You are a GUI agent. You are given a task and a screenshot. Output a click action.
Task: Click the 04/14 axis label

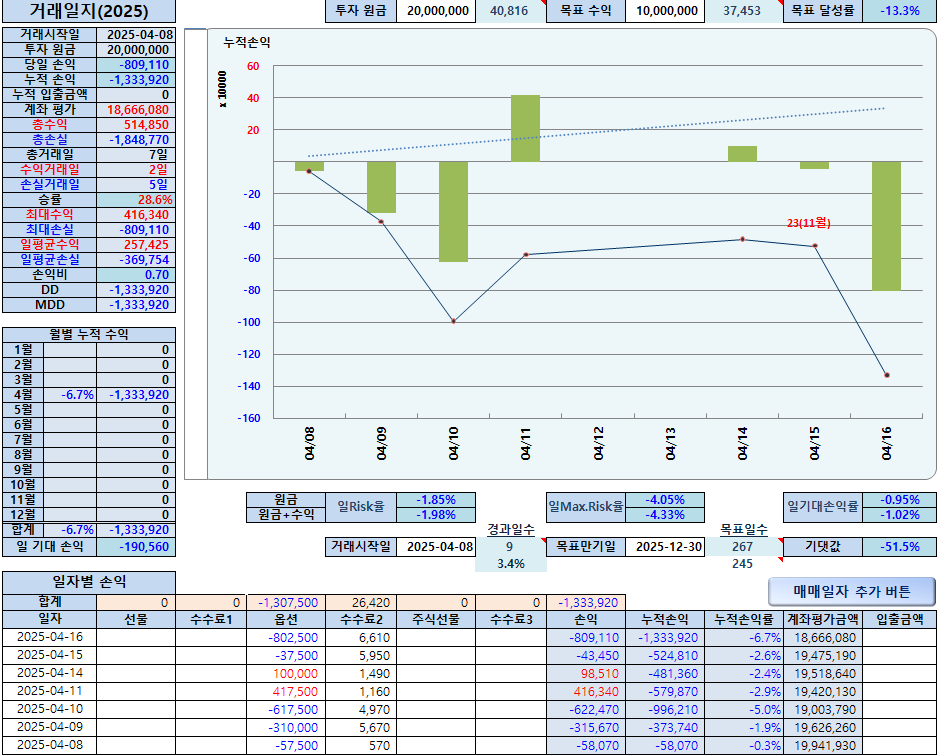(x=742, y=444)
